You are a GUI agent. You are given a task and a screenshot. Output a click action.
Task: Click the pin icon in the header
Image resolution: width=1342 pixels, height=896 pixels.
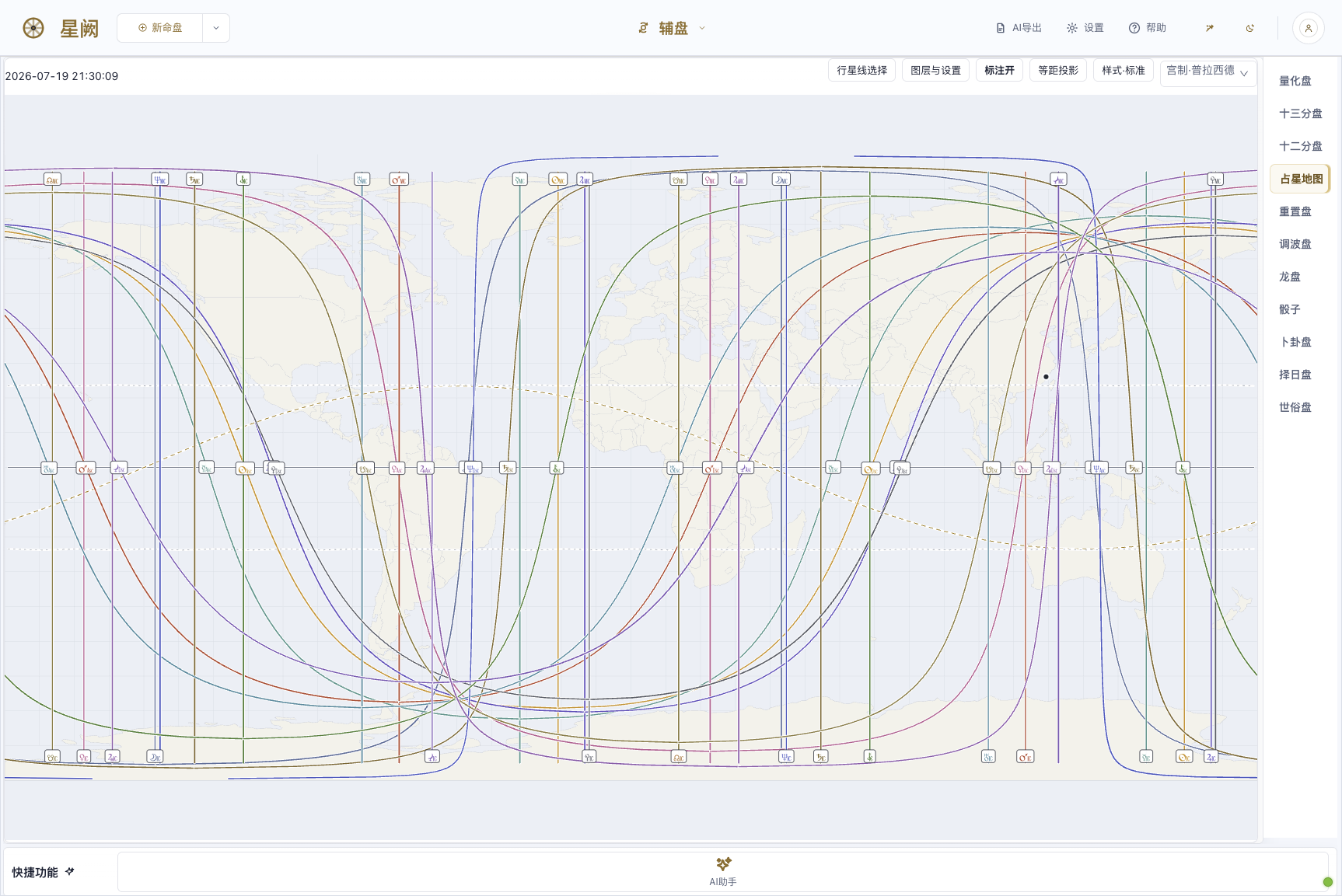click(x=1210, y=28)
